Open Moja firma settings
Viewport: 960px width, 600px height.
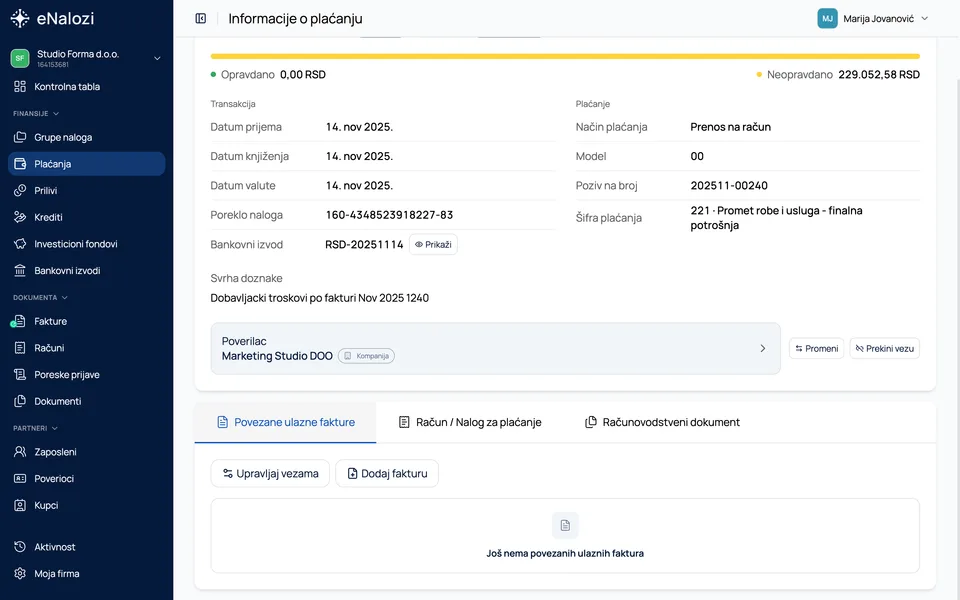86,574
